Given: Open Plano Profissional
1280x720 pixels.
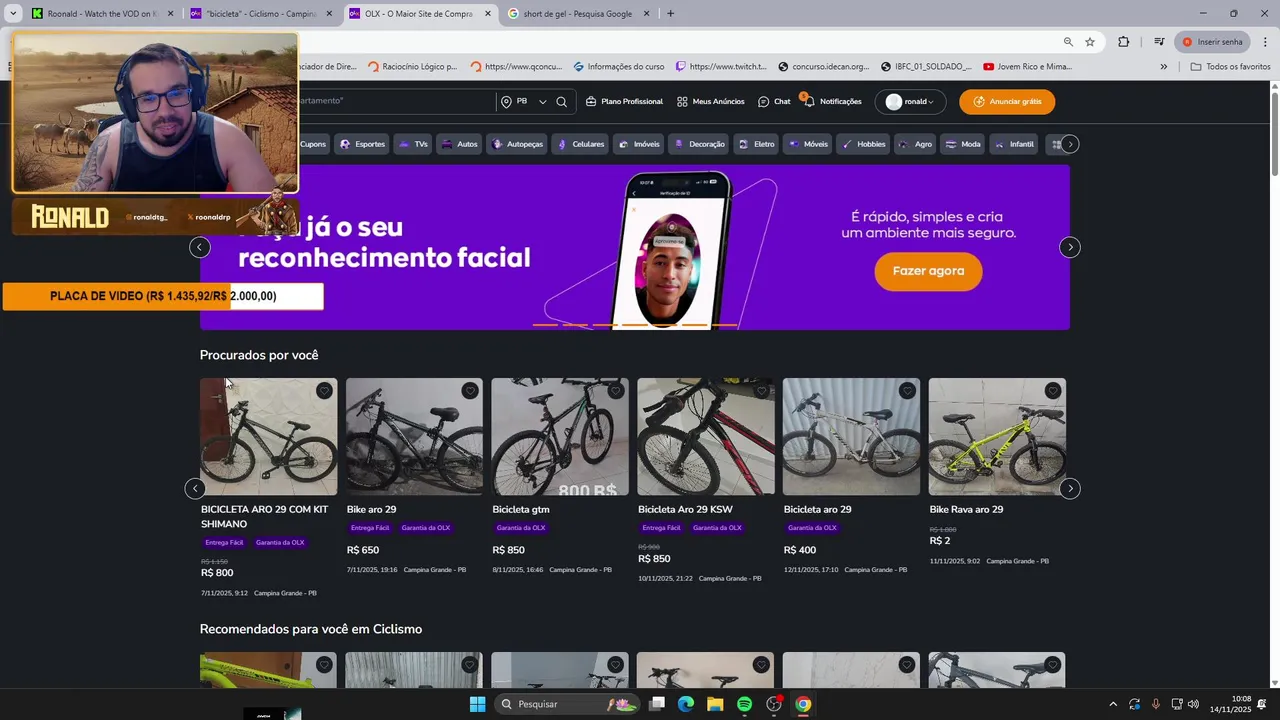Looking at the screenshot, I should point(624,101).
